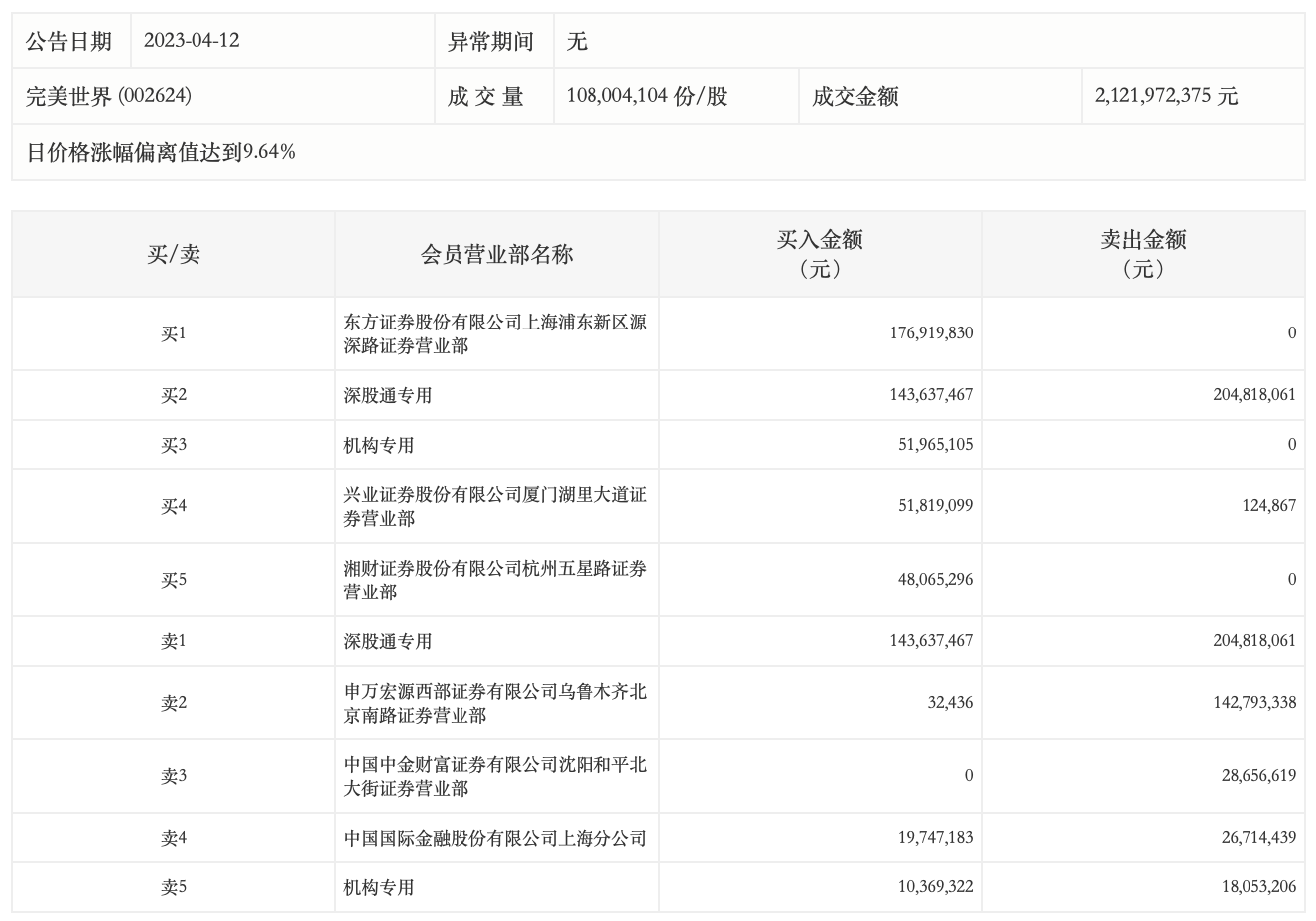Click the announcement date 2023-04-12
The width and height of the screenshot is (1316, 921).
point(192,41)
